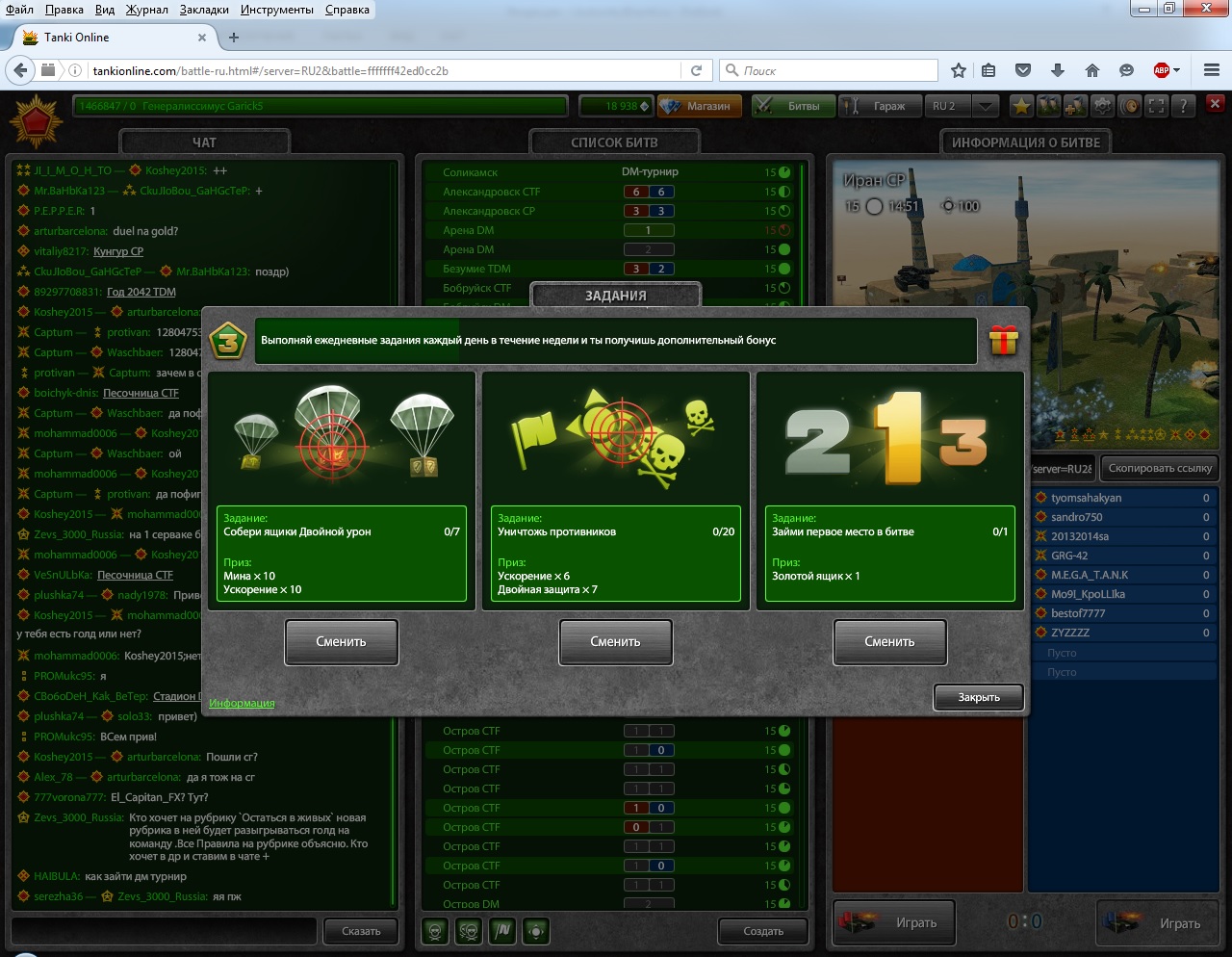Click the add-friend plus icon
Screen dimensions: 1232x957
(1076, 106)
